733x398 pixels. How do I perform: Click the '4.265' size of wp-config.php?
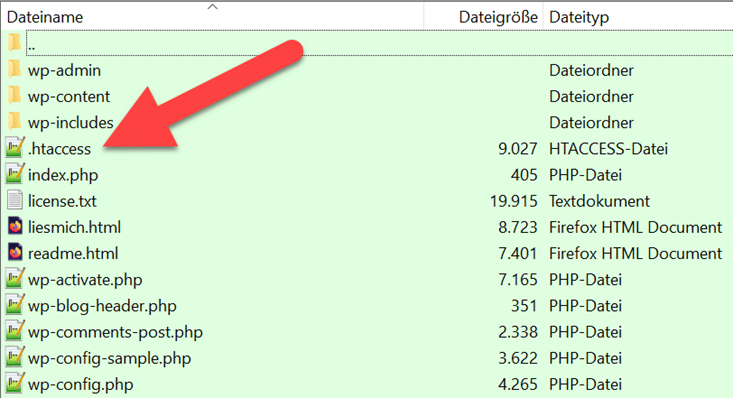[517, 384]
